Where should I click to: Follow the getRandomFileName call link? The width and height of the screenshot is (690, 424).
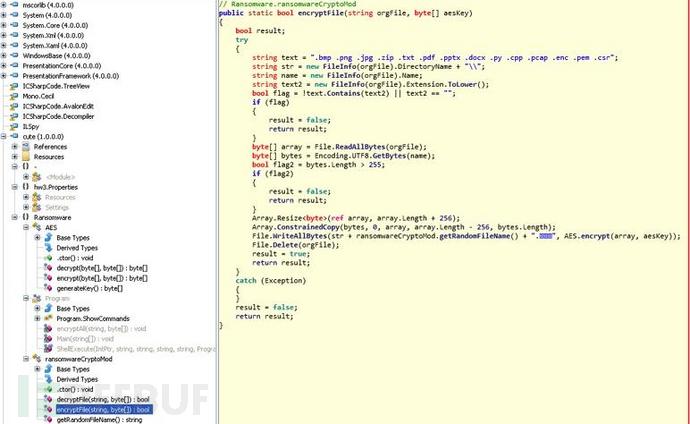[473, 236]
